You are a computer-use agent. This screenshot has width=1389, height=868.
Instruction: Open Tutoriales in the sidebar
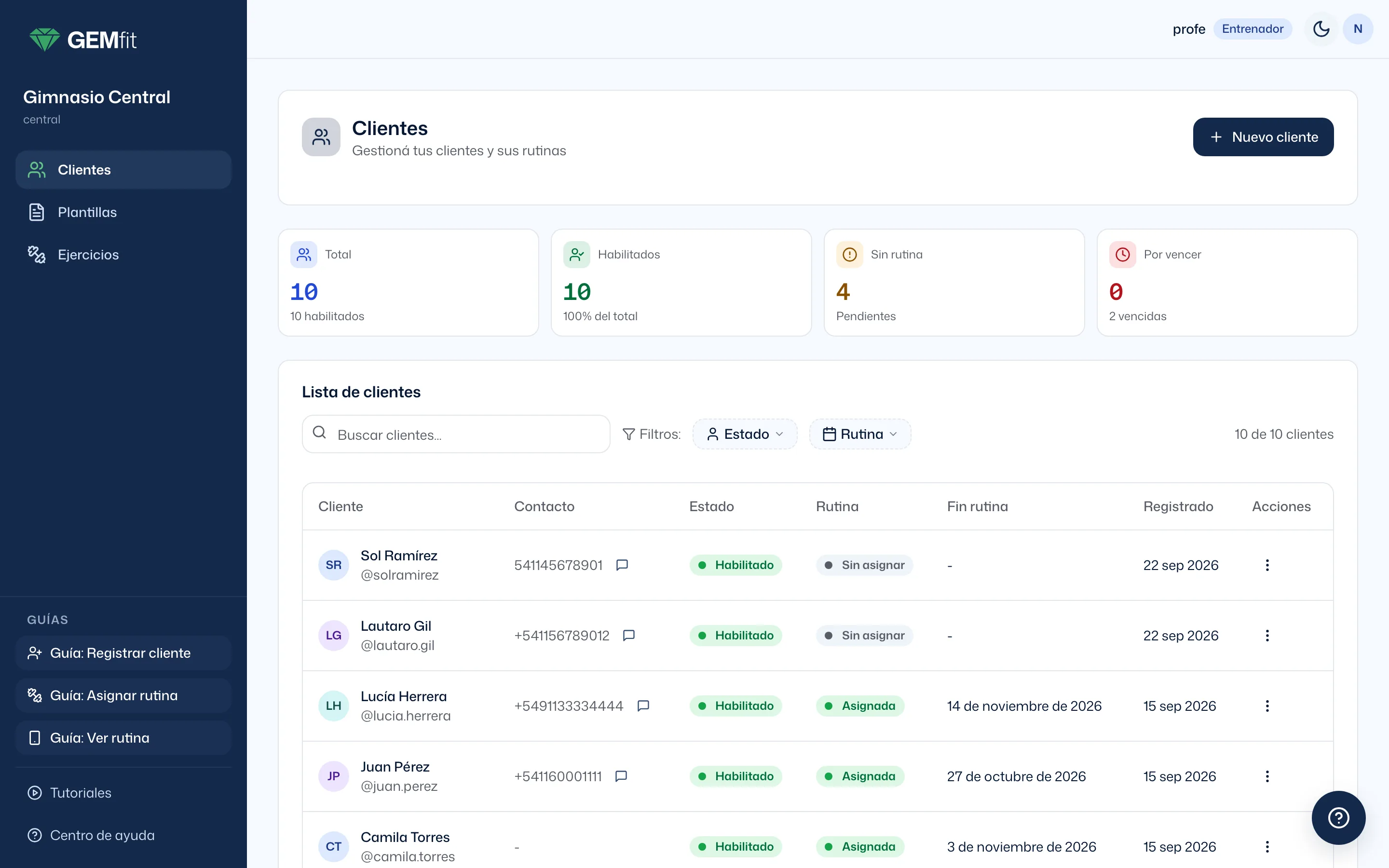point(123,793)
